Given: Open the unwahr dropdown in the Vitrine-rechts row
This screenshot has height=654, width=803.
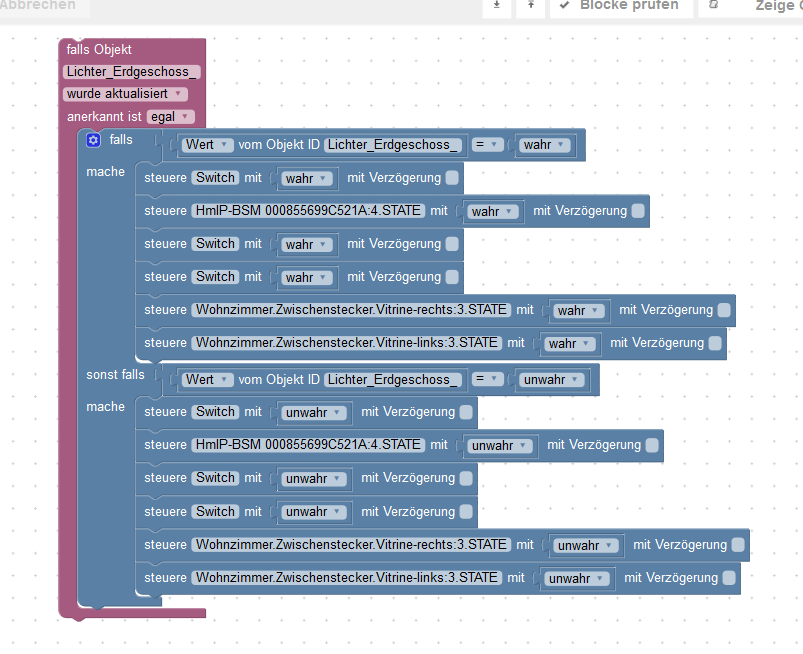Looking at the screenshot, I should 585,545.
